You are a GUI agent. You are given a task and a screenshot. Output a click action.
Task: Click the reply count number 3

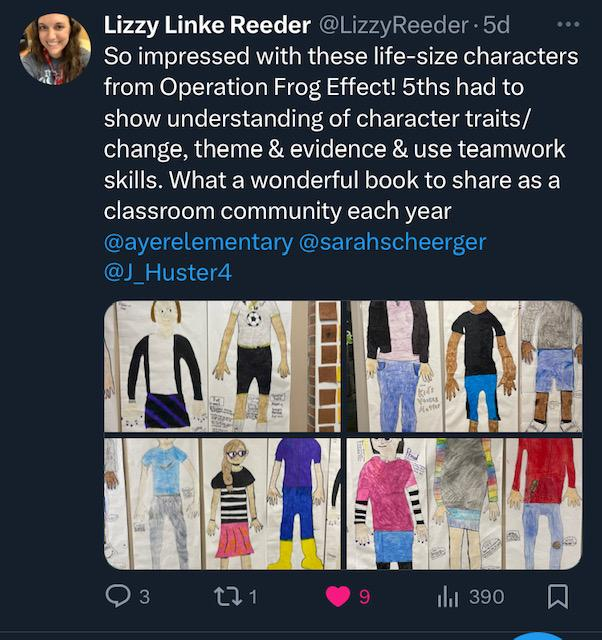click(x=144, y=596)
